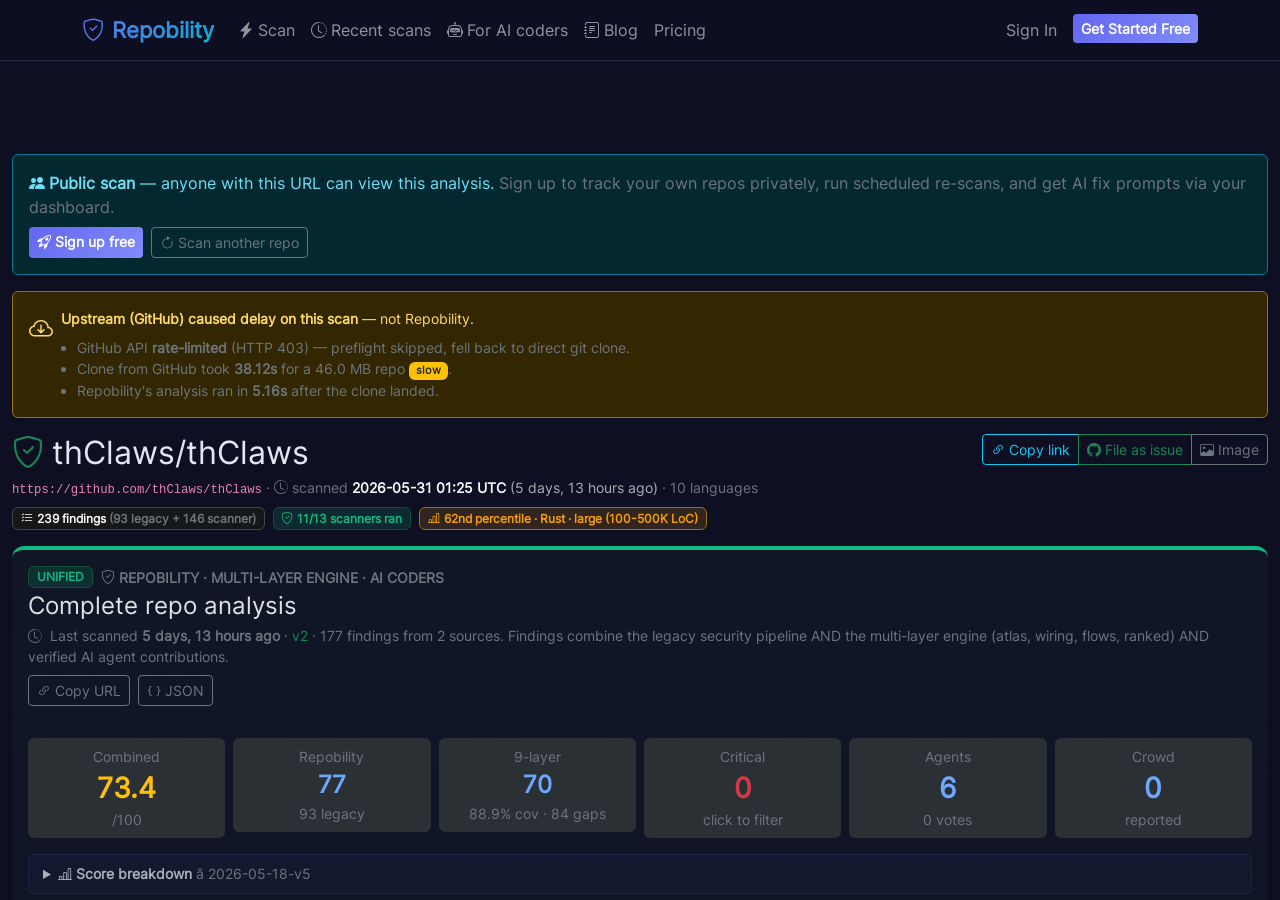Click the bar chart icon in Score breakdown
1280x900 pixels.
pos(65,874)
